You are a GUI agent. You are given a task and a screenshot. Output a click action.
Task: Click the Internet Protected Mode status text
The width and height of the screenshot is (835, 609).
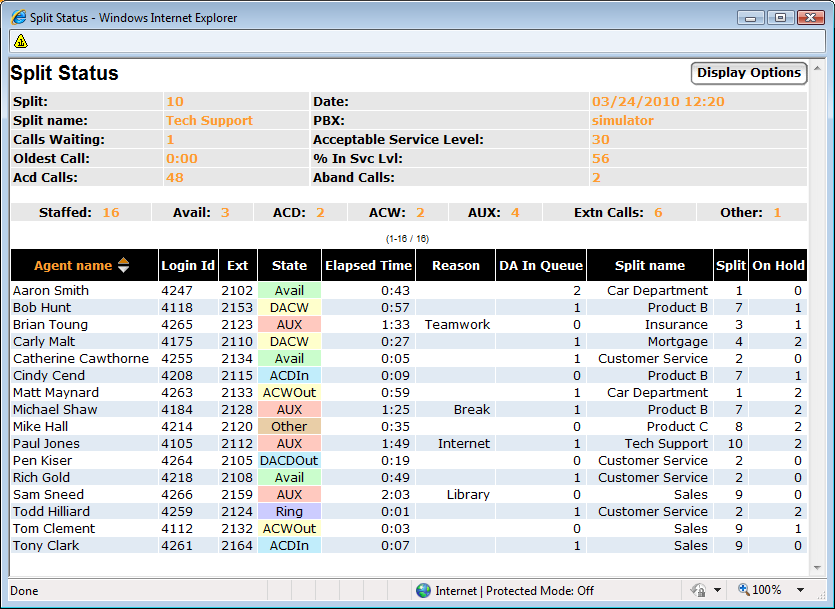[x=514, y=590]
